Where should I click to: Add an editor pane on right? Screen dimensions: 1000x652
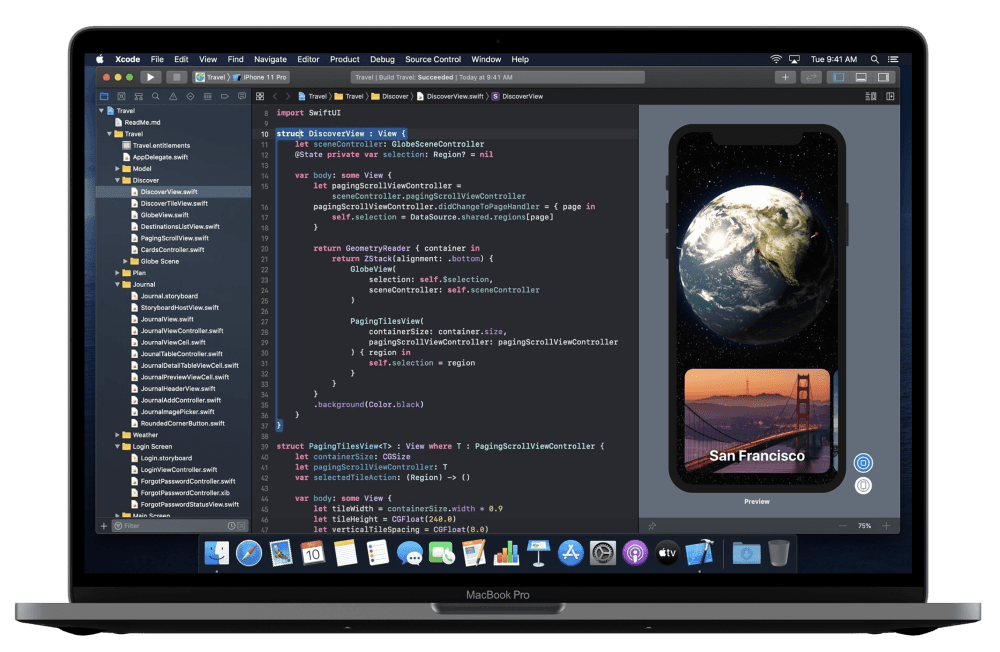890,96
